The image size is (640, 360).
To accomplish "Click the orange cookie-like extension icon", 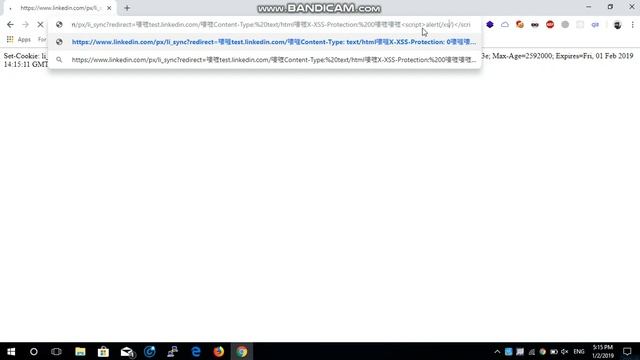I will click(x=520, y=24).
